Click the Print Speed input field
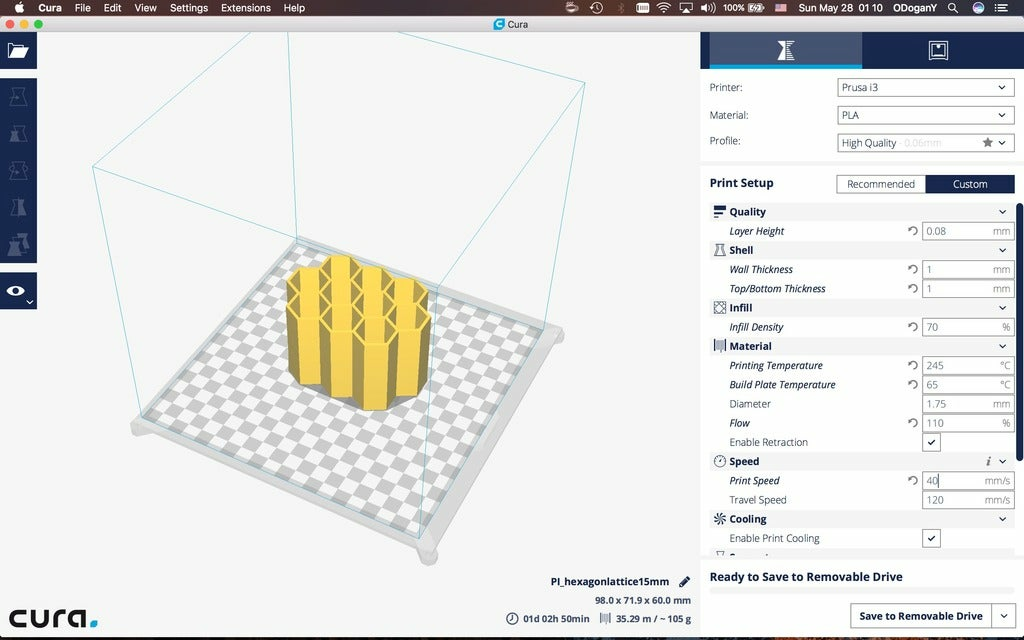The height and width of the screenshot is (640, 1024). [x=968, y=480]
